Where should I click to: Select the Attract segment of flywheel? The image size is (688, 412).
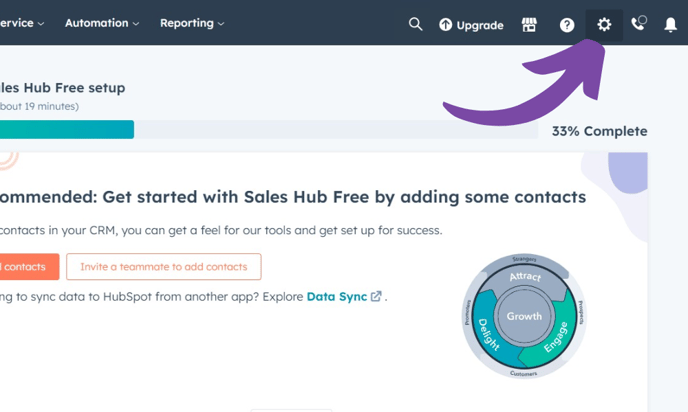pos(524,277)
